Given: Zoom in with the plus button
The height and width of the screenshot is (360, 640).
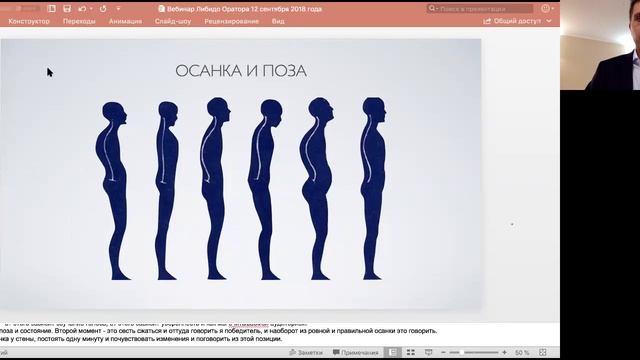Looking at the screenshot, I should tap(504, 352).
